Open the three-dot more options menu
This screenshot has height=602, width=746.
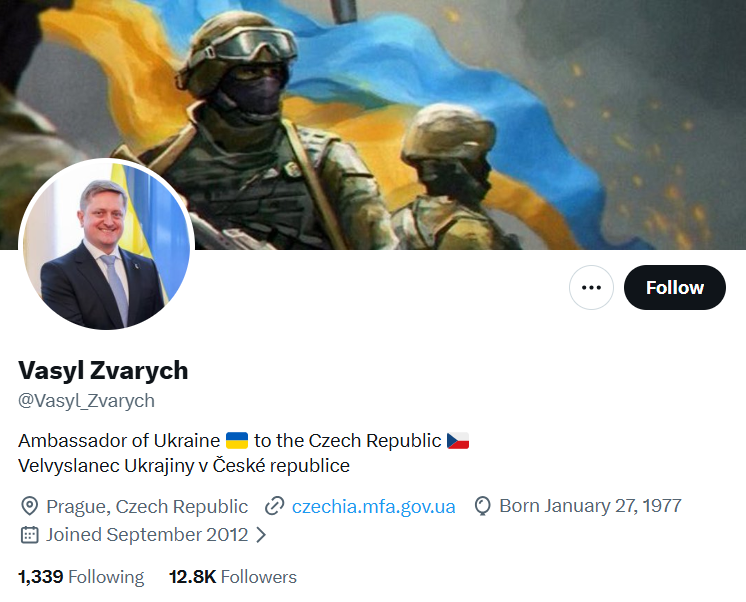pos(591,287)
